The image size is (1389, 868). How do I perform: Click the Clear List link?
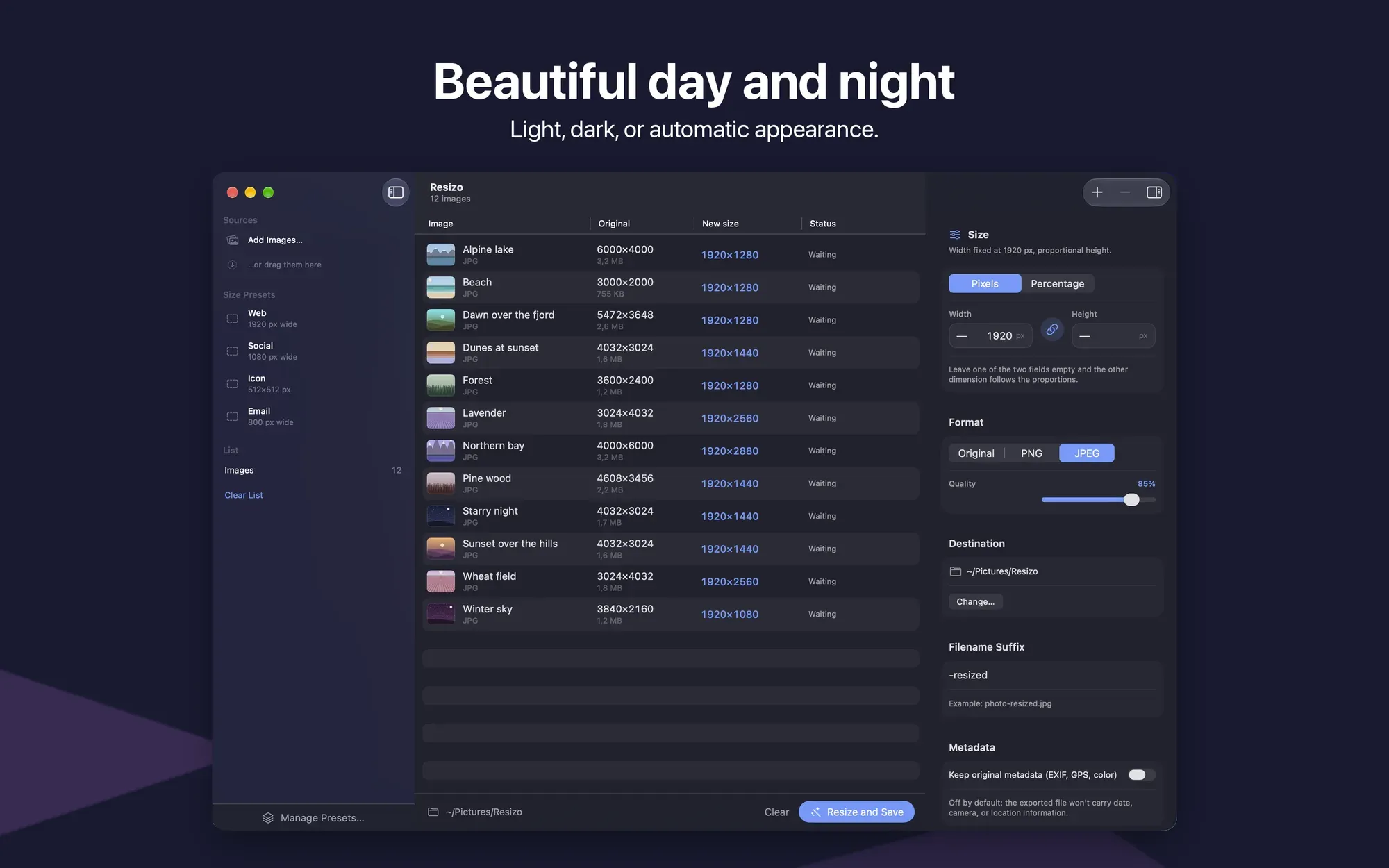click(244, 495)
